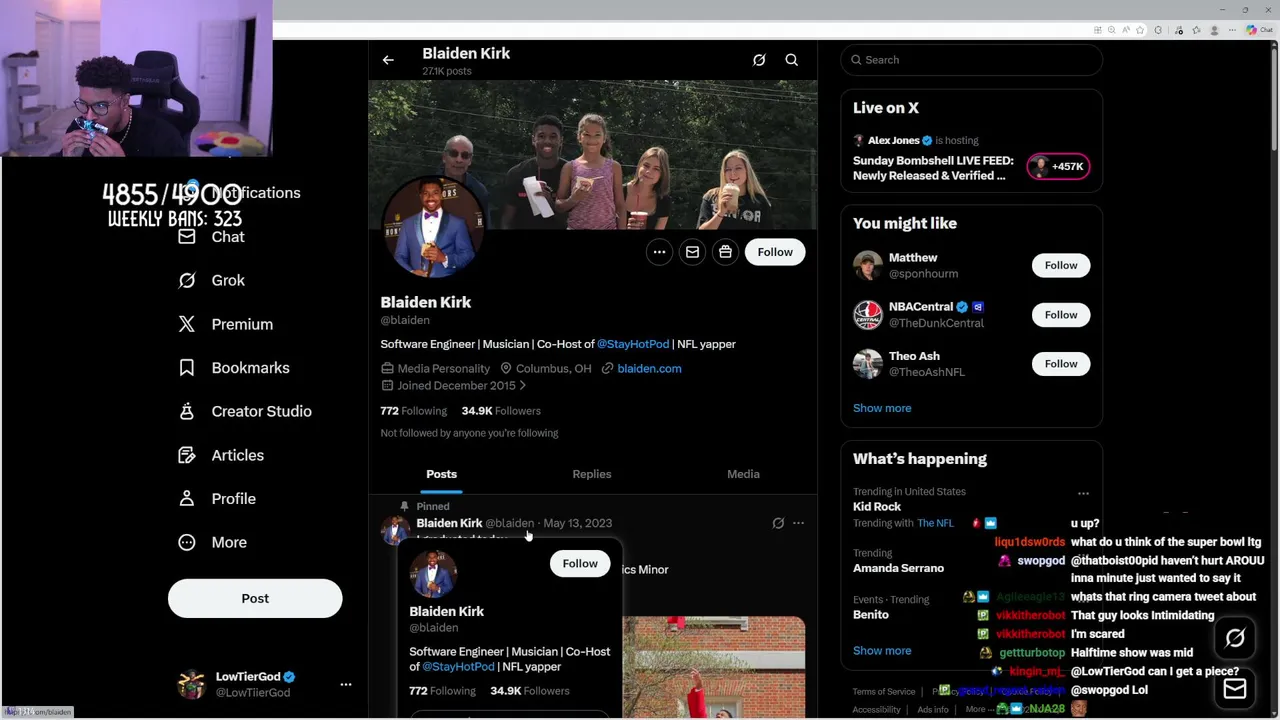Image resolution: width=1280 pixels, height=720 pixels.
Task: Open account menu dots beside LowTierGod
Action: point(346,685)
